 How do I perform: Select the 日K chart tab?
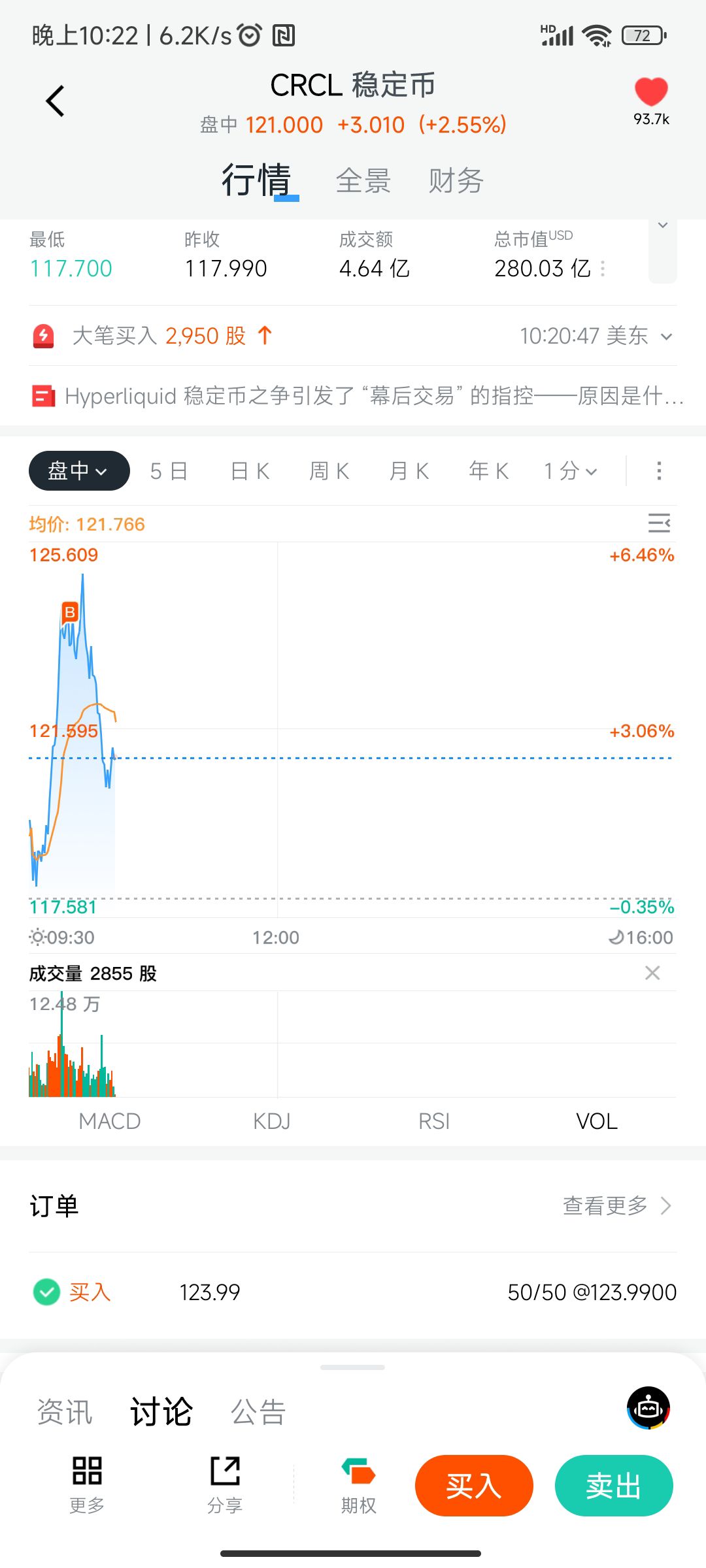point(250,471)
